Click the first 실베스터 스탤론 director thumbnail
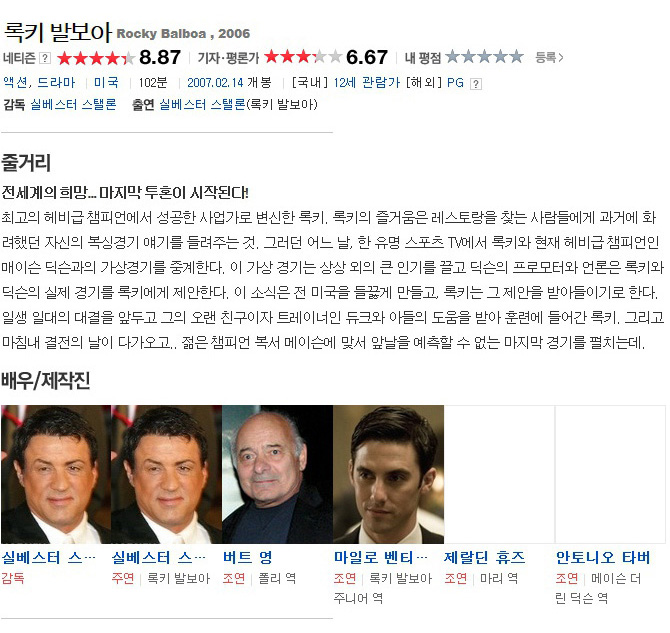This screenshot has width=670, height=633. pos(56,474)
